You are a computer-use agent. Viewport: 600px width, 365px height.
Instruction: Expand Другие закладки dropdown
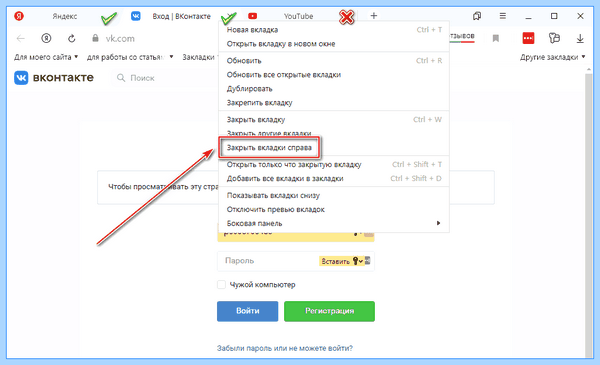click(553, 57)
